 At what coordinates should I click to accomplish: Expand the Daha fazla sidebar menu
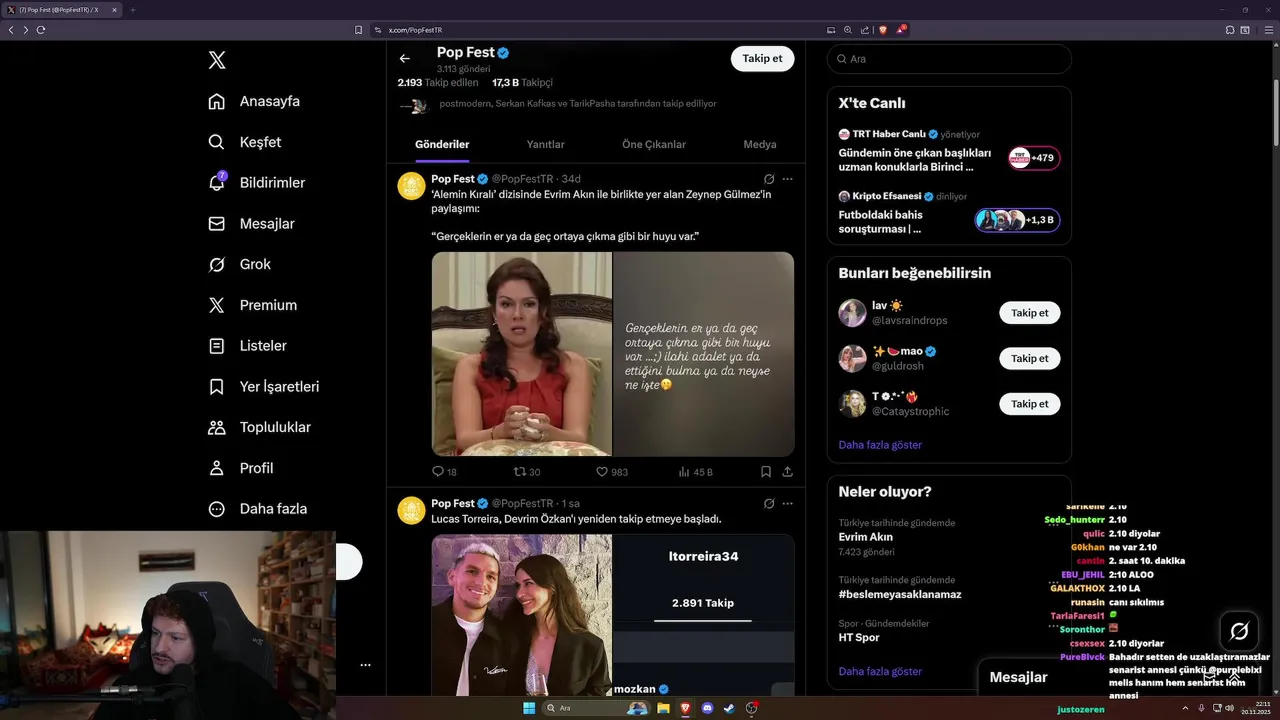[258, 509]
